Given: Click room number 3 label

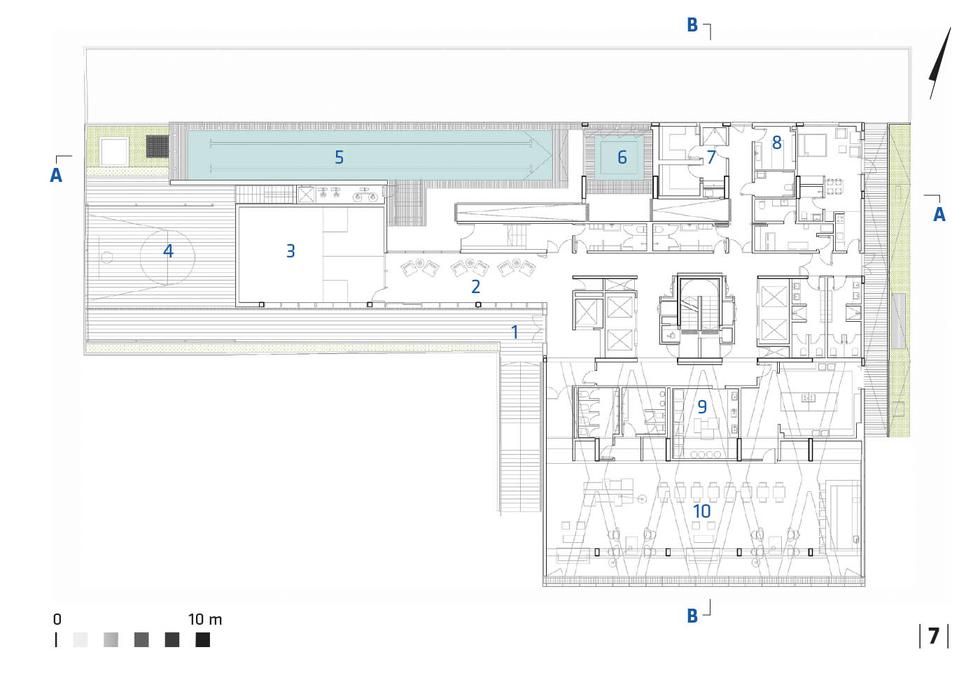Looking at the screenshot, I should pyautogui.click(x=290, y=251).
